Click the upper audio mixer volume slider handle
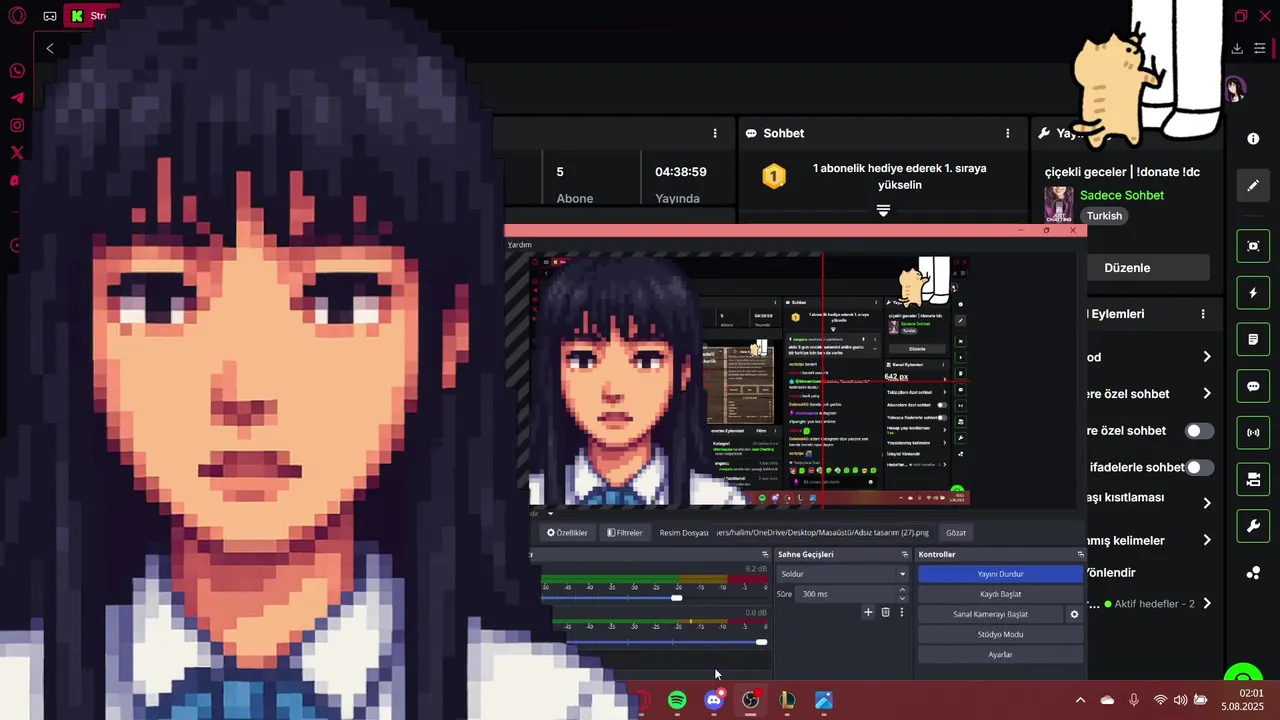 (677, 598)
